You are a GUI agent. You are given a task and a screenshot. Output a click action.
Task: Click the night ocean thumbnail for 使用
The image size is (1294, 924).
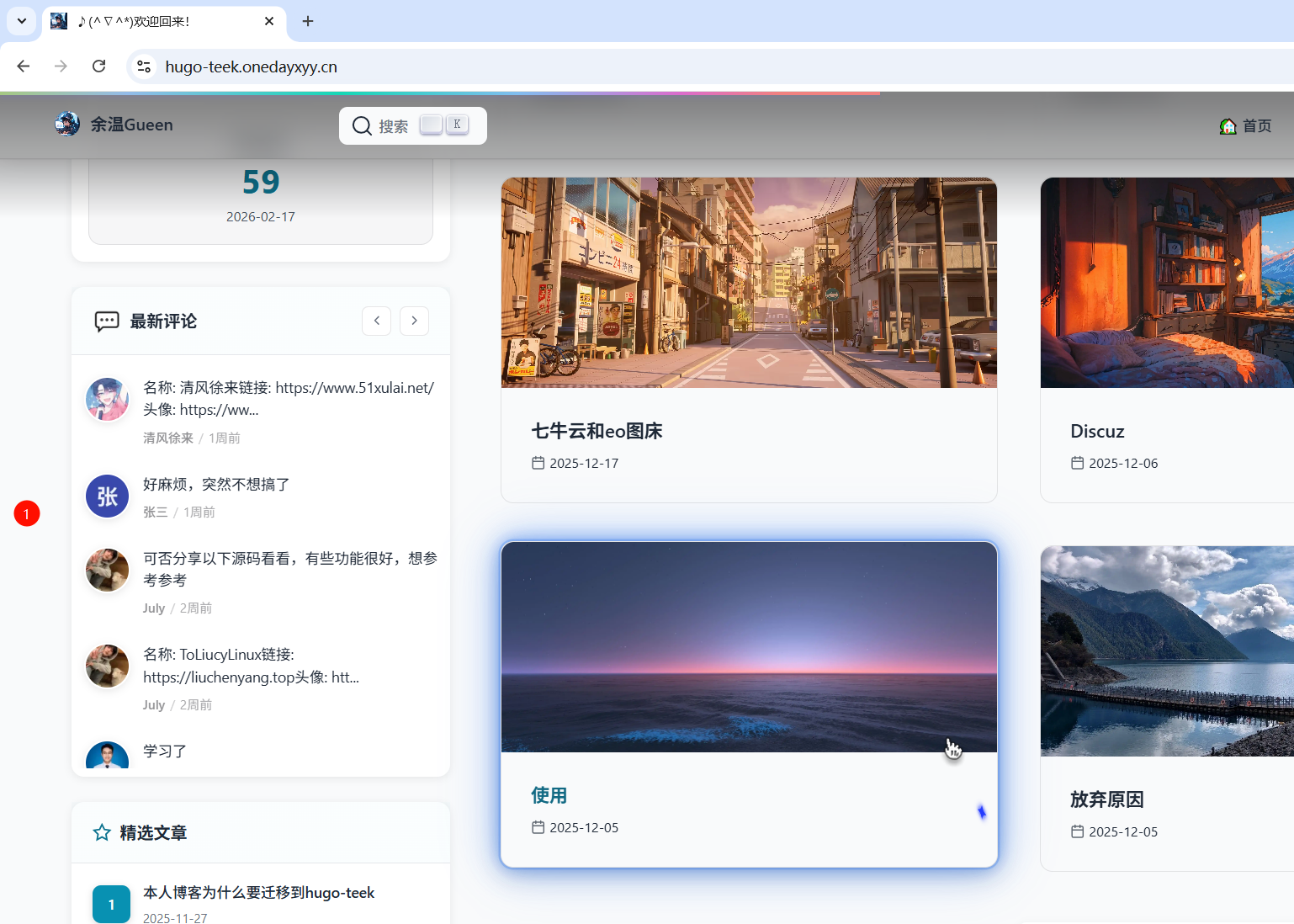point(749,646)
